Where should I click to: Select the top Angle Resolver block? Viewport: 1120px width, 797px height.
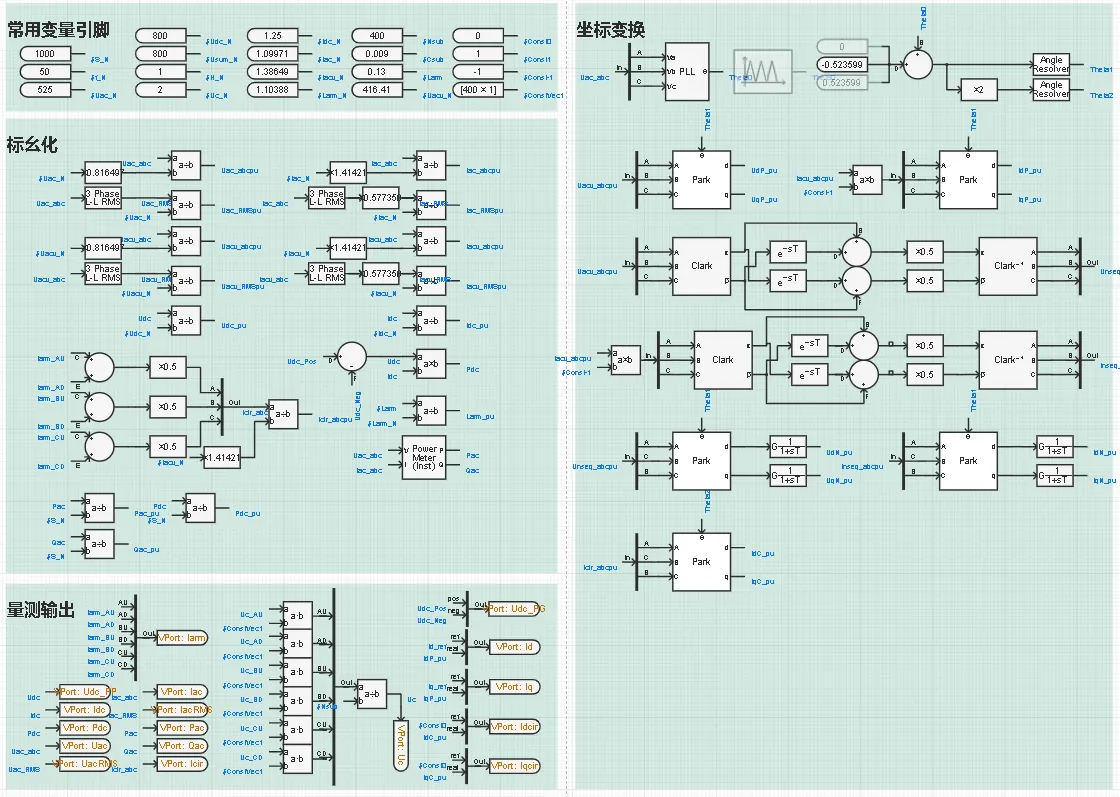[x=1051, y=65]
